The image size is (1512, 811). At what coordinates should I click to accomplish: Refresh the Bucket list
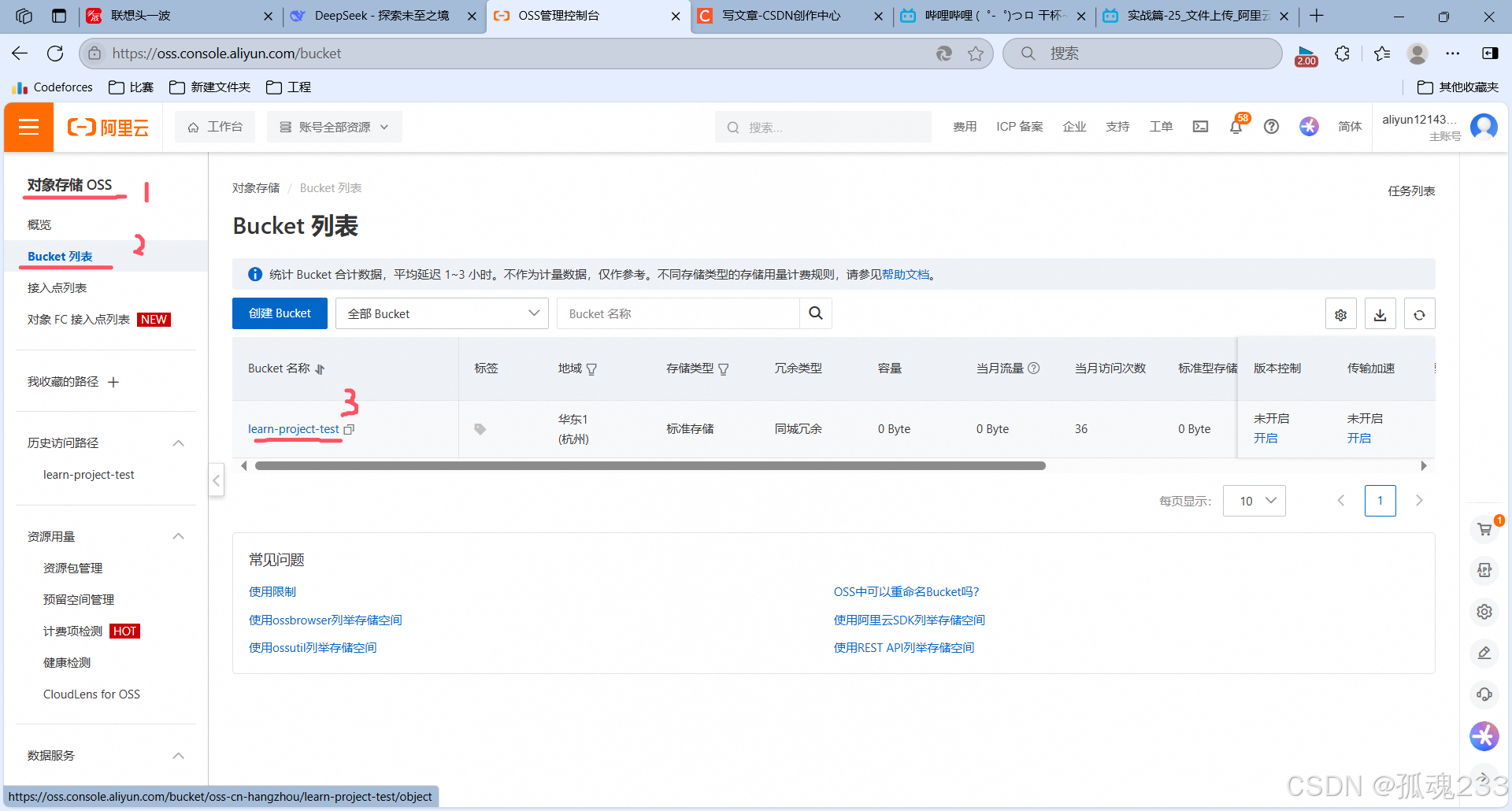(x=1419, y=314)
